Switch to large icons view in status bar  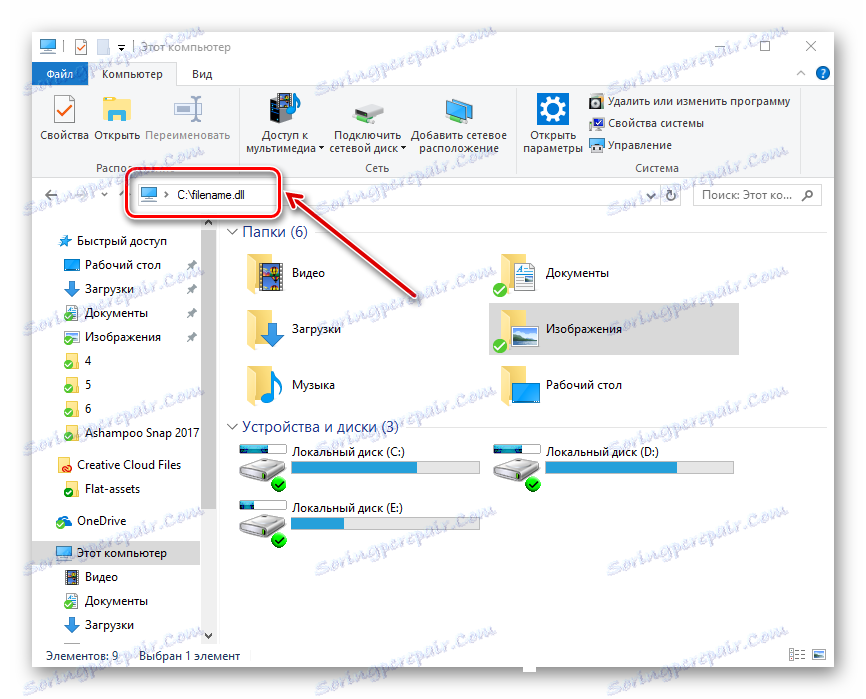[819, 655]
